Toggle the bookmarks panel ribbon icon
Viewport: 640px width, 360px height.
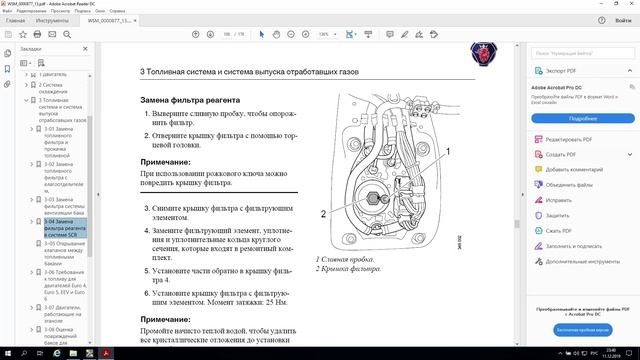(x=7, y=69)
